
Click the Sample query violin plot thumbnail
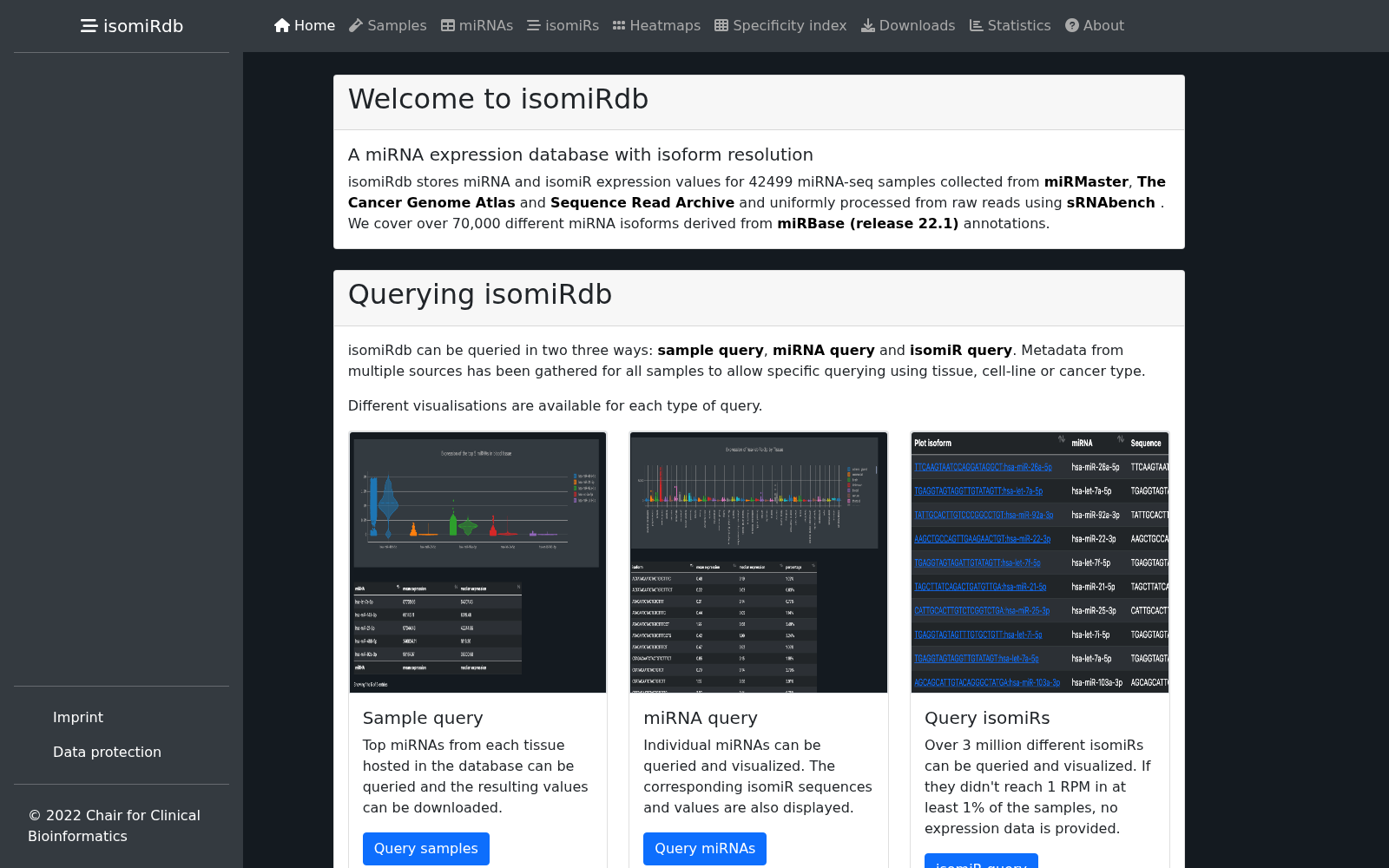[x=477, y=562]
